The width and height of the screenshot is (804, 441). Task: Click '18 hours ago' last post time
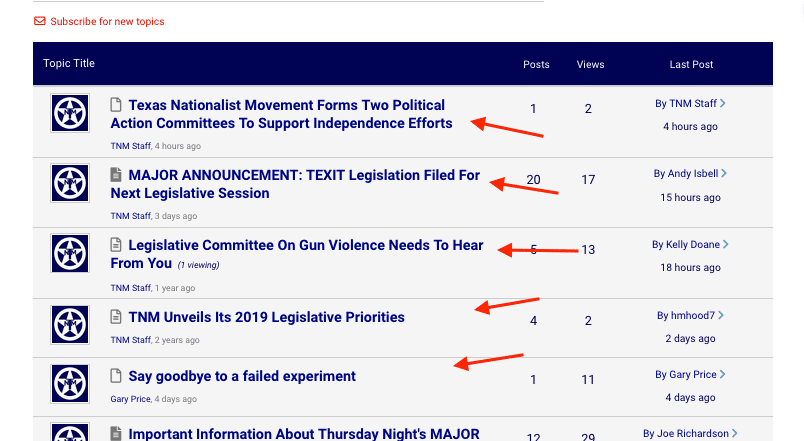pos(690,268)
